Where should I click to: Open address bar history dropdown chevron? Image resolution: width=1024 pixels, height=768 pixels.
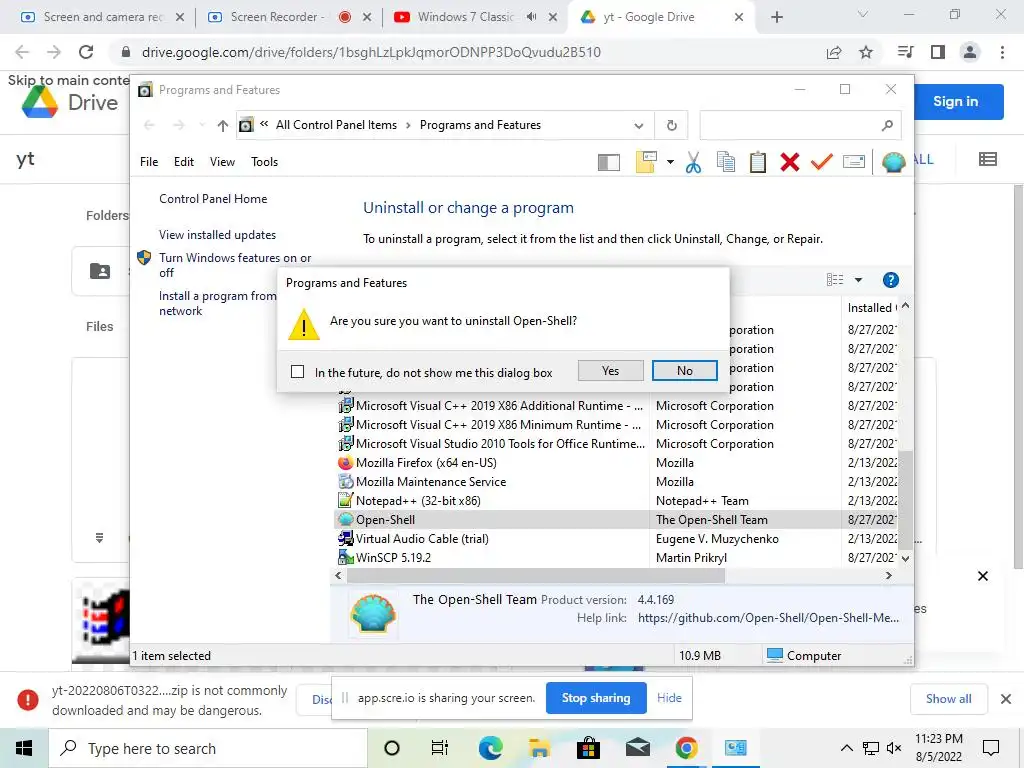pos(639,125)
